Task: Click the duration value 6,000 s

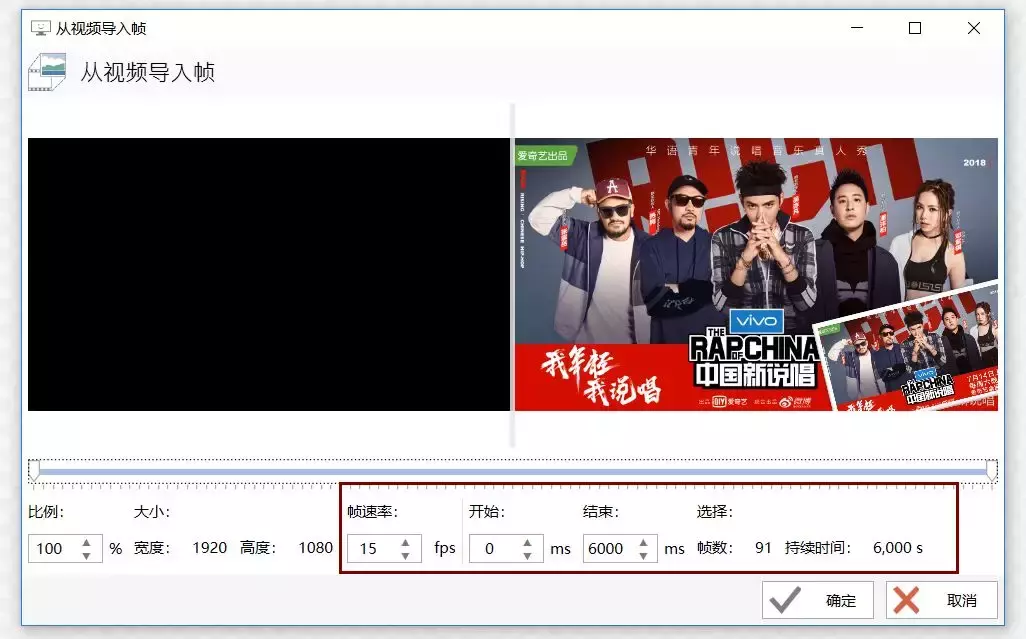Action: 898,547
